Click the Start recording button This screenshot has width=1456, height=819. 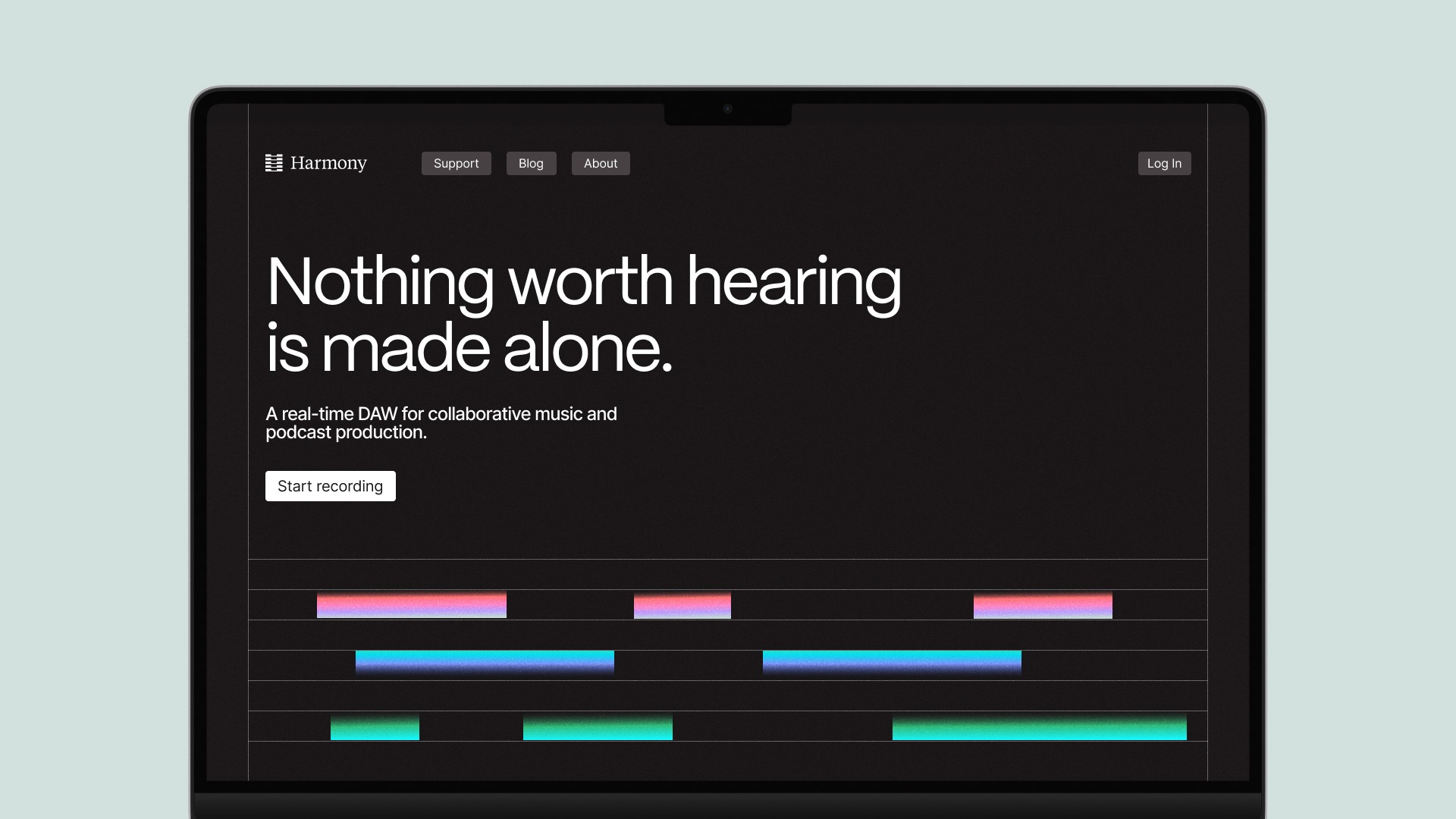pyautogui.click(x=331, y=486)
